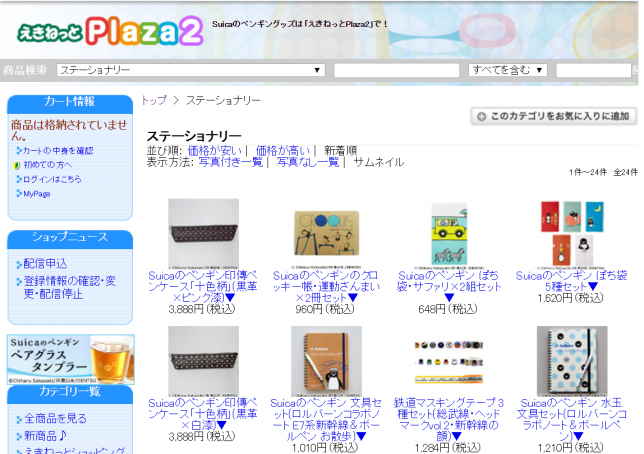Image resolution: width=644 pixels, height=454 pixels.
Task: Open 鉄道マスキングテープ thumbnail
Action: pyautogui.click(x=449, y=362)
